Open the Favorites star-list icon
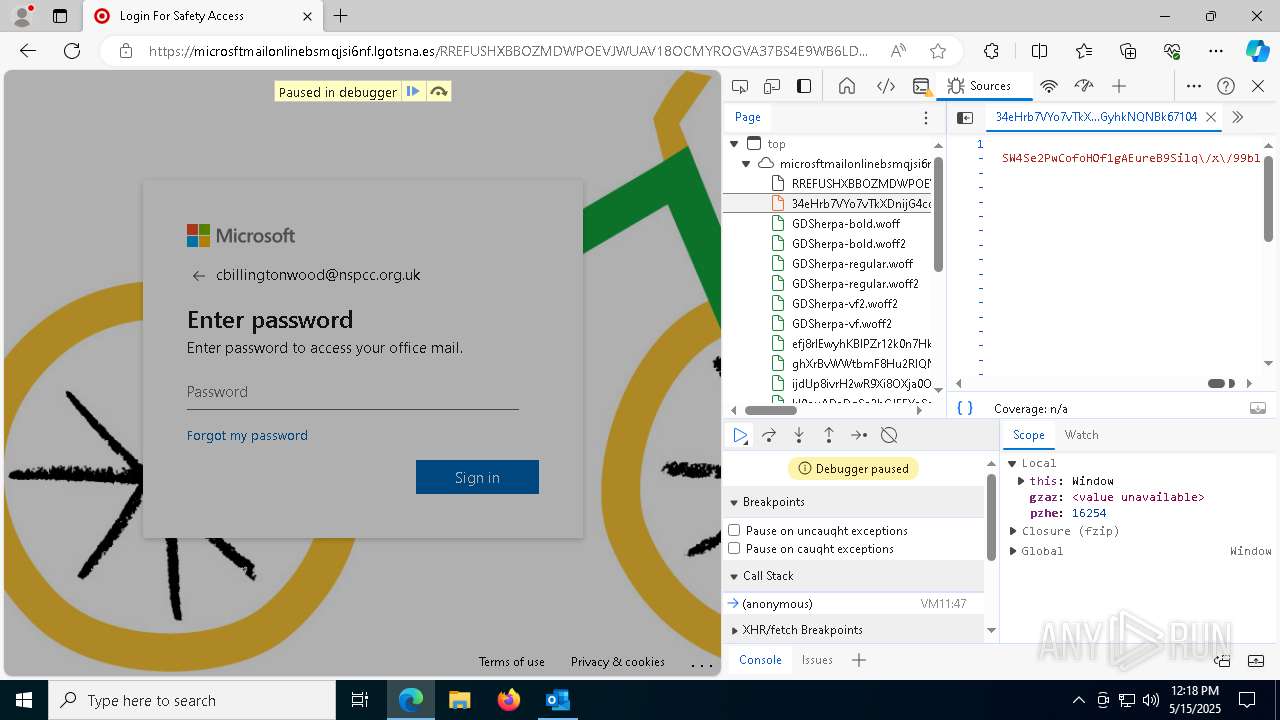 coord(1084,51)
